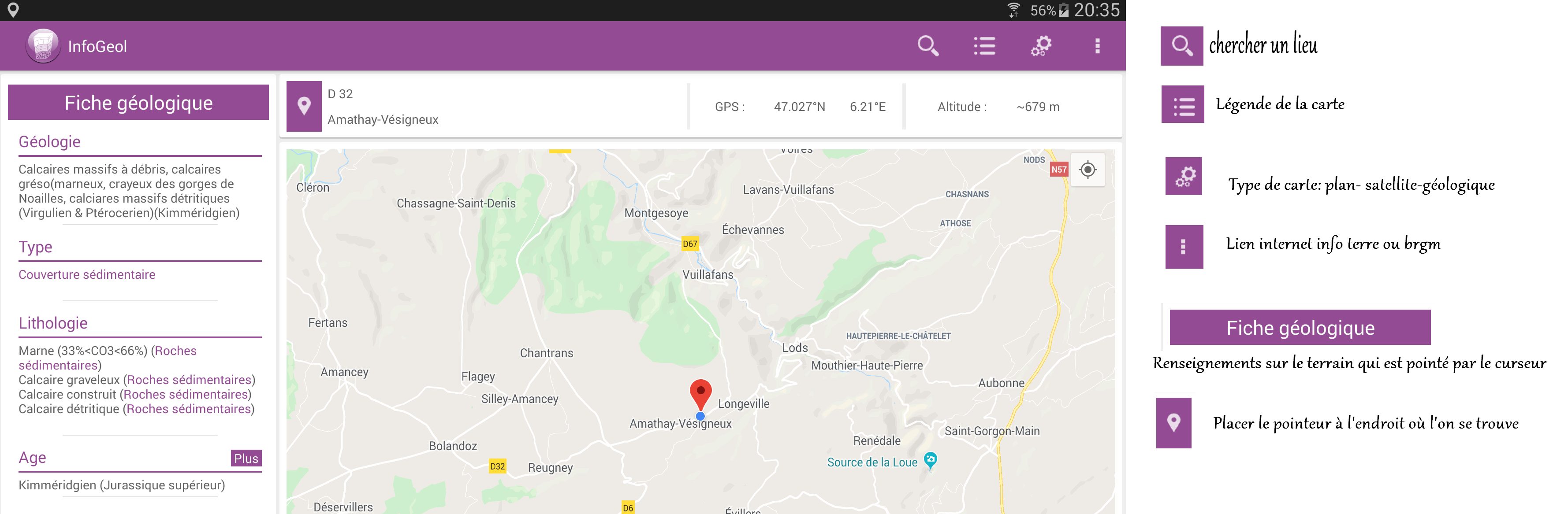Screen dimensions: 1568x514
Task: Tap the N57 road shield
Action: pyautogui.click(x=1058, y=170)
